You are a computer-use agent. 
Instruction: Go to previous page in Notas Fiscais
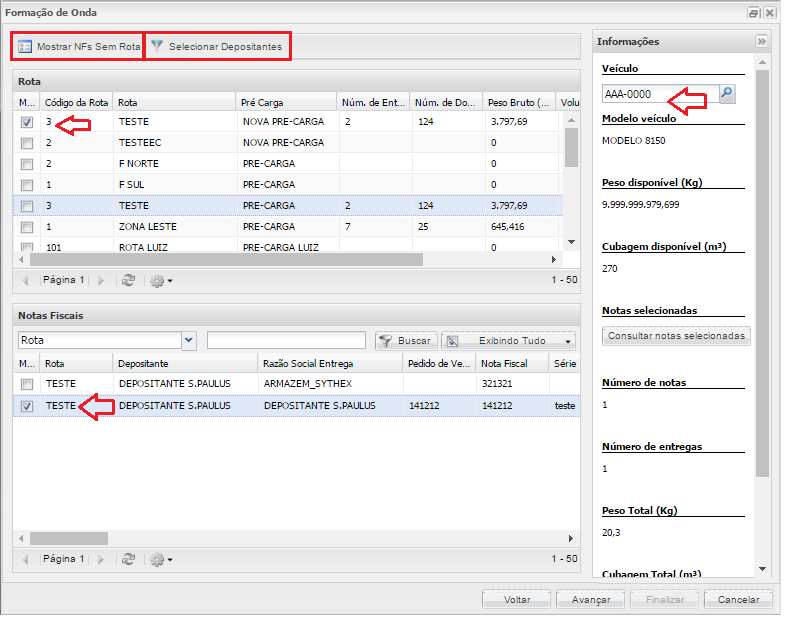point(25,559)
